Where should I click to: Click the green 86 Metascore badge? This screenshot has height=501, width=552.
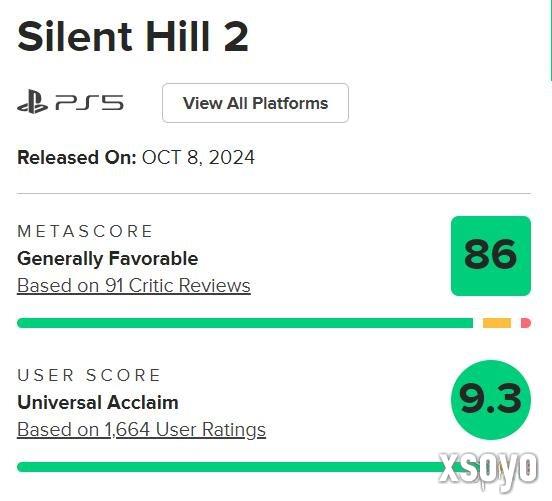point(491,256)
